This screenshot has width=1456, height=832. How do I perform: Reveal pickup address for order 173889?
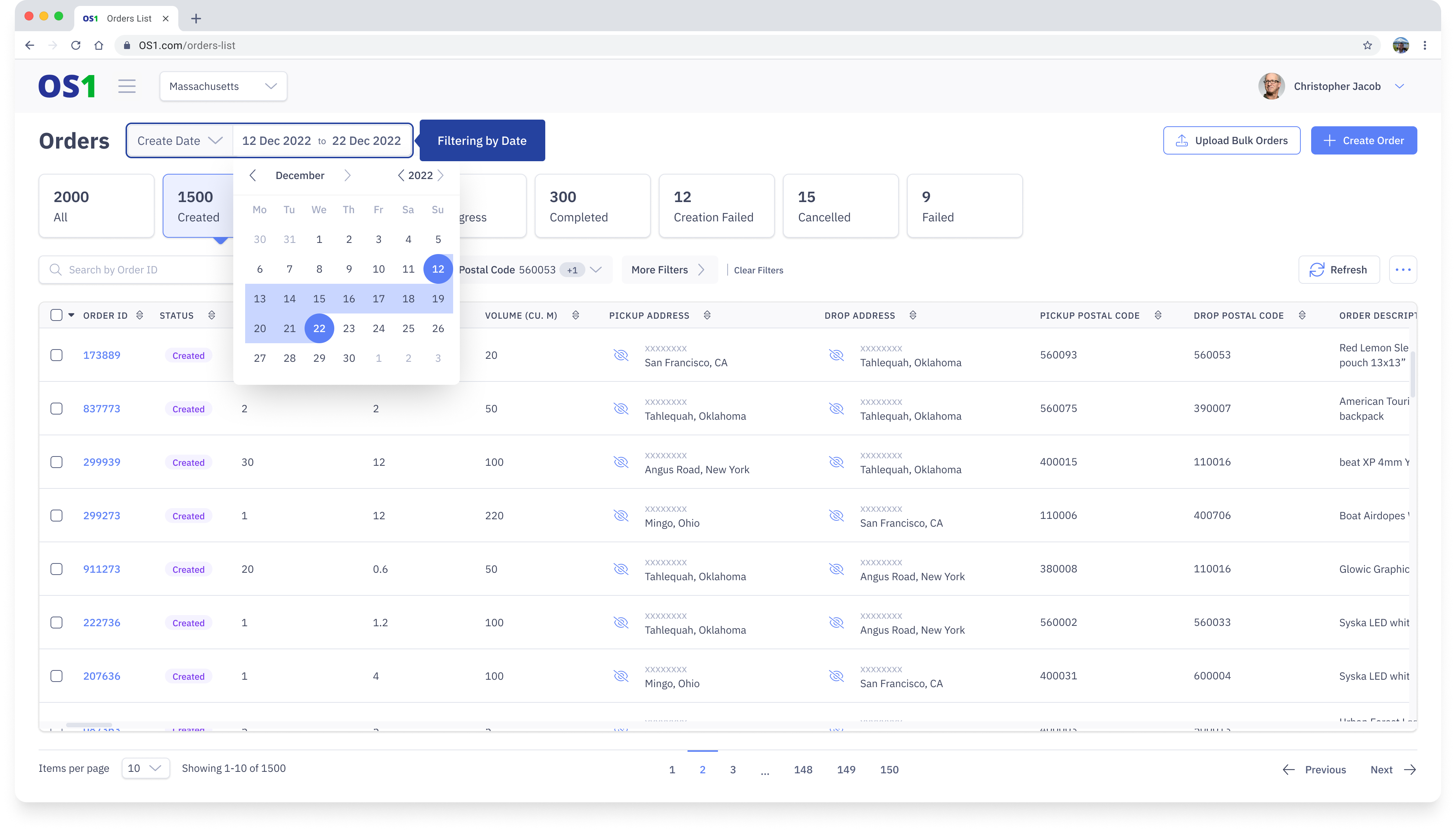click(621, 355)
